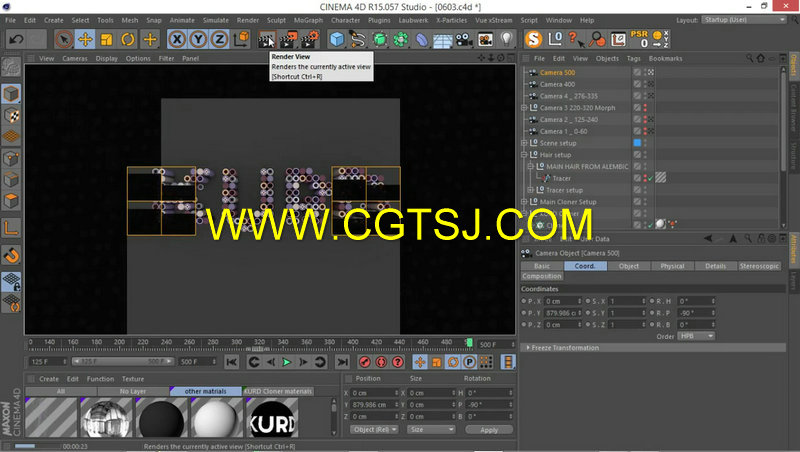
Task: Select the black sphere material thumbnail
Action: coord(161,418)
